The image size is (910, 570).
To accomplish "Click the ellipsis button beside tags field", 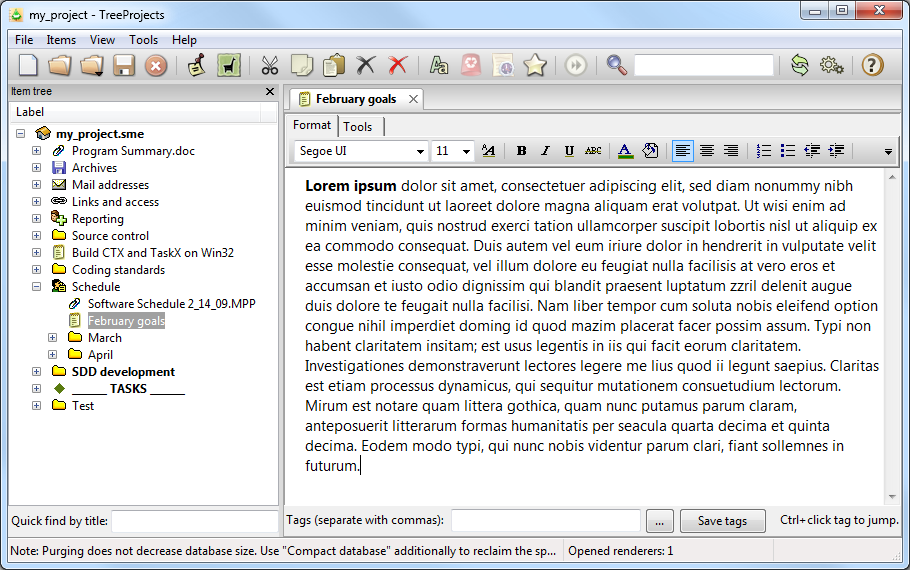I will (659, 521).
